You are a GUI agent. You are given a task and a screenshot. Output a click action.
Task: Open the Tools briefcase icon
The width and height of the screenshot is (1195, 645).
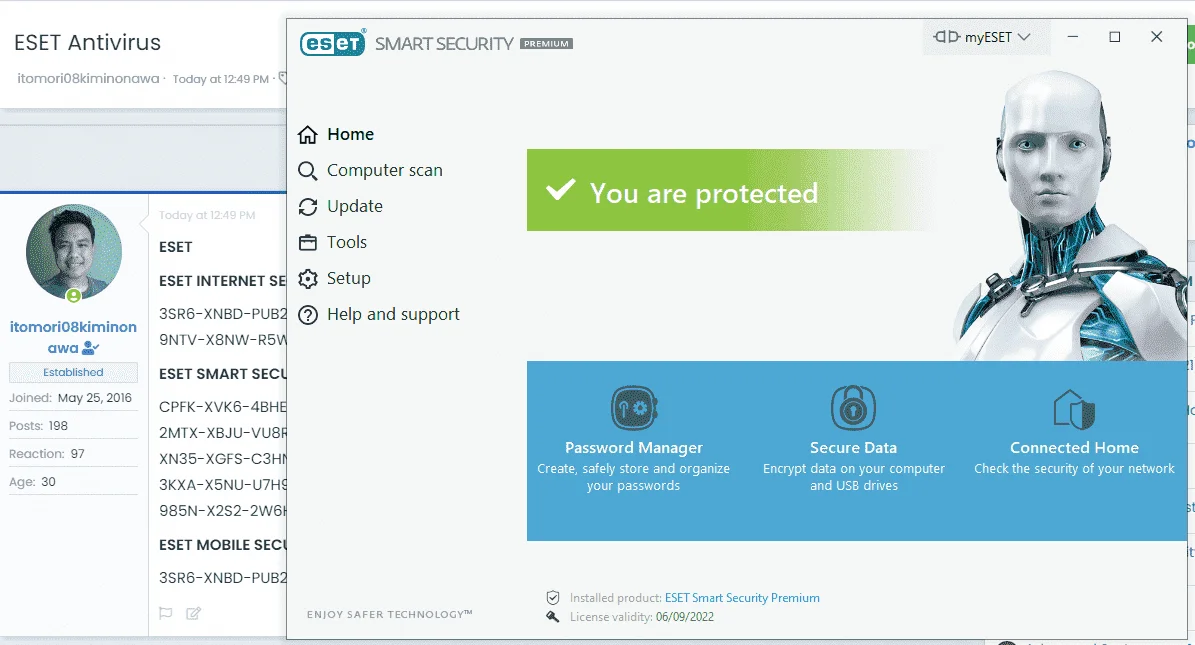[x=308, y=242]
